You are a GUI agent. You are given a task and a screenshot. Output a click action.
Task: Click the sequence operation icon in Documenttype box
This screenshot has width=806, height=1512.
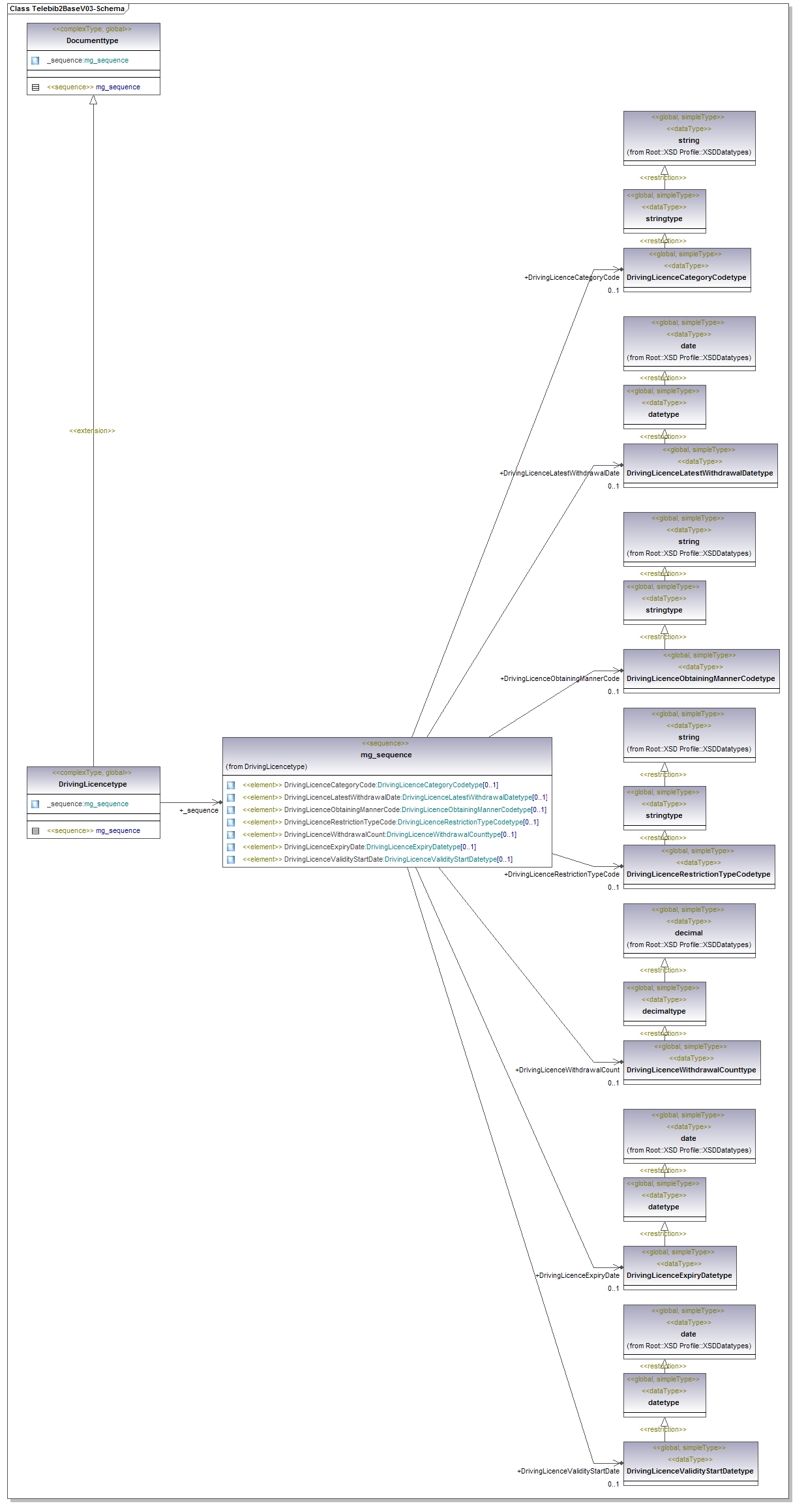point(35,87)
